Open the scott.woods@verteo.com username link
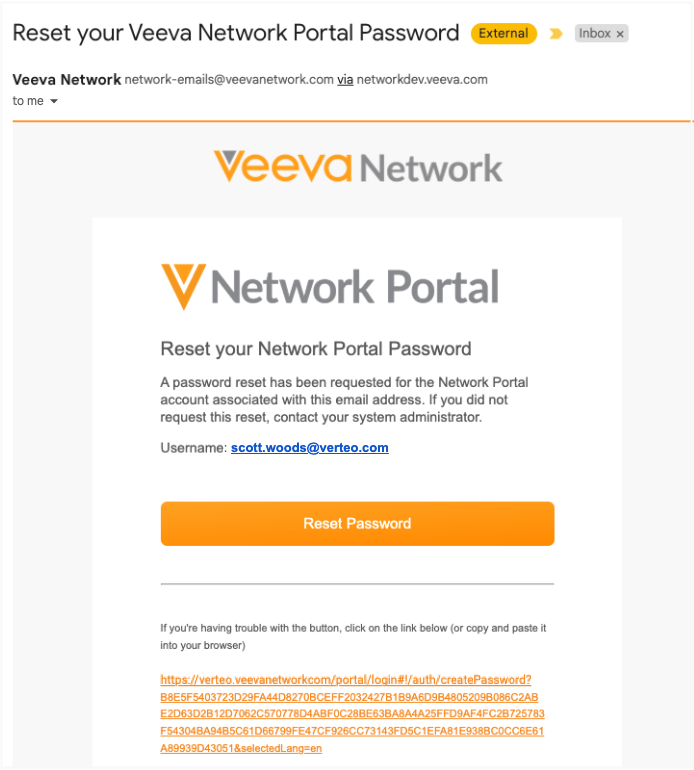694x770 pixels. point(309,448)
